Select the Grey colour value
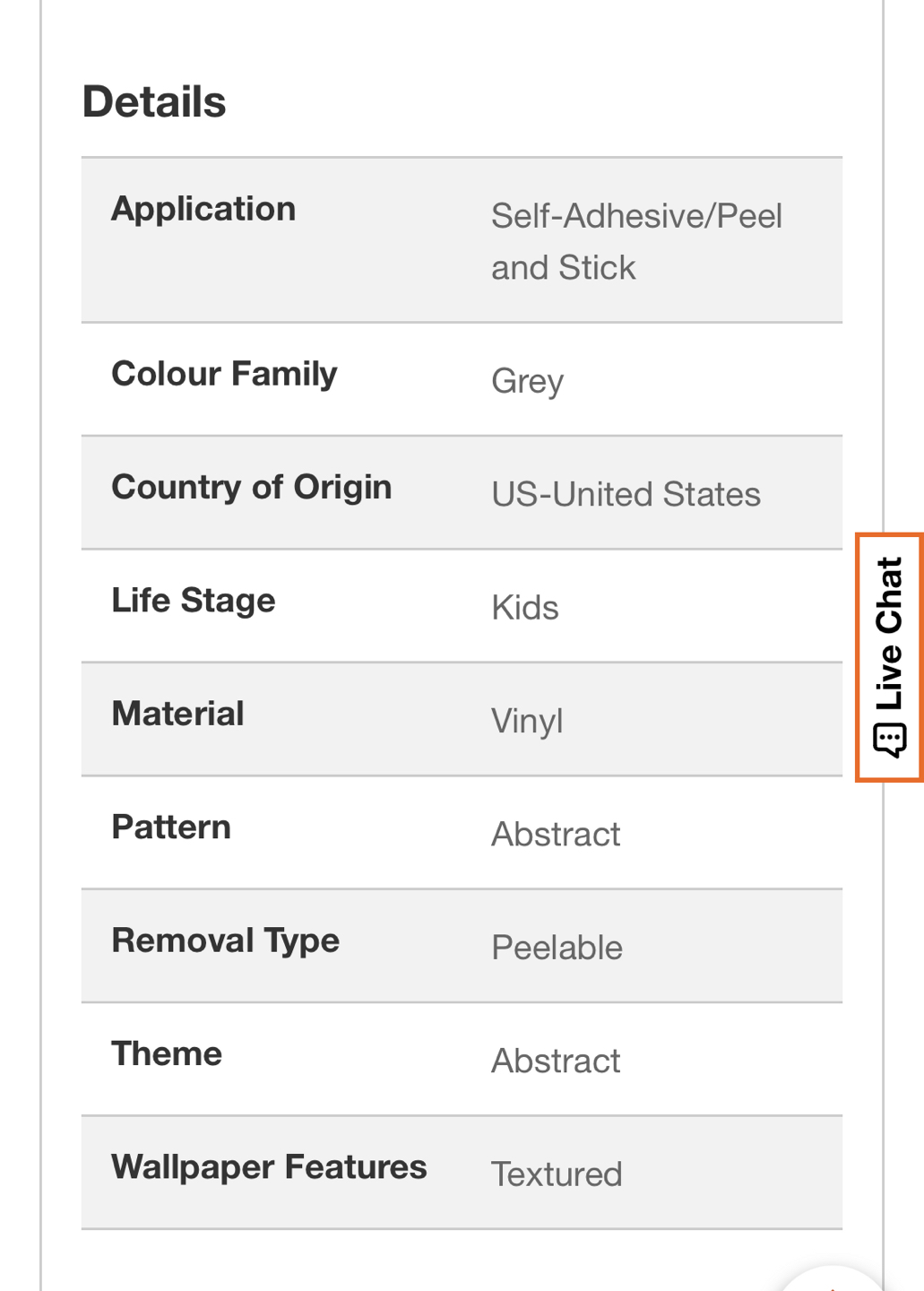Viewport: 924px width, 1291px height. click(527, 381)
